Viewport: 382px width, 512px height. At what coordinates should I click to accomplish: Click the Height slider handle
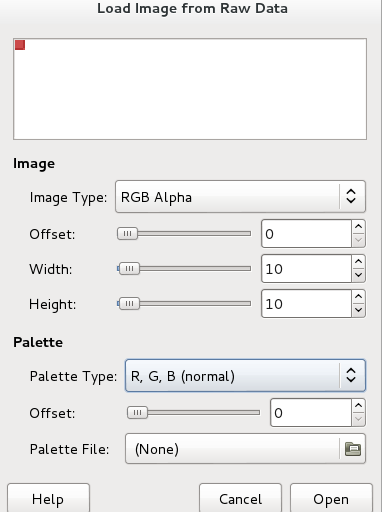[x=129, y=304]
